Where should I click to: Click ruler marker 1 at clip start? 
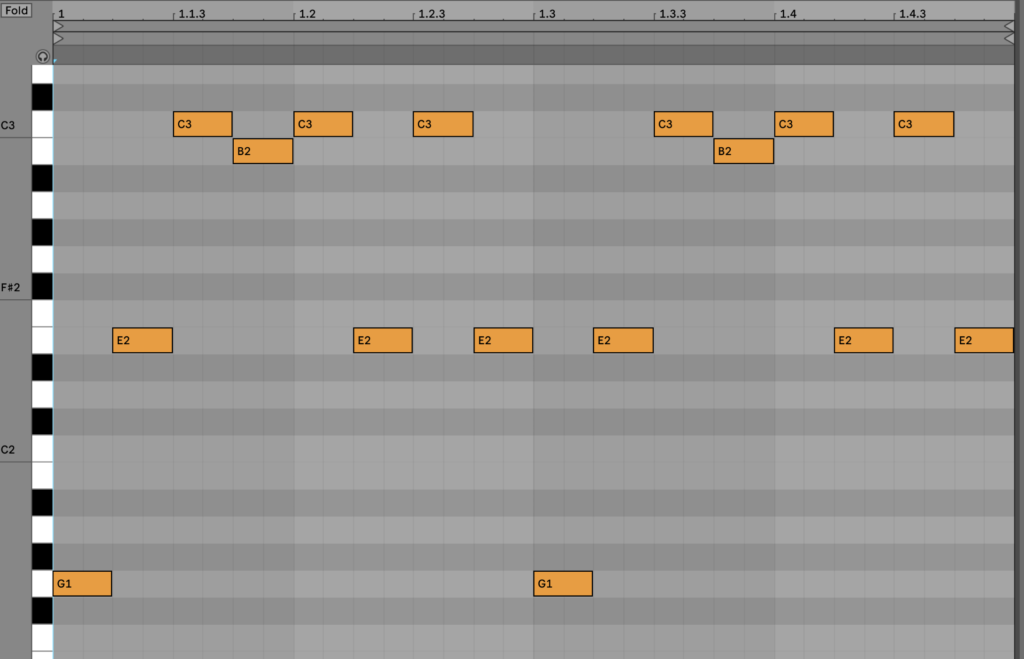point(61,14)
